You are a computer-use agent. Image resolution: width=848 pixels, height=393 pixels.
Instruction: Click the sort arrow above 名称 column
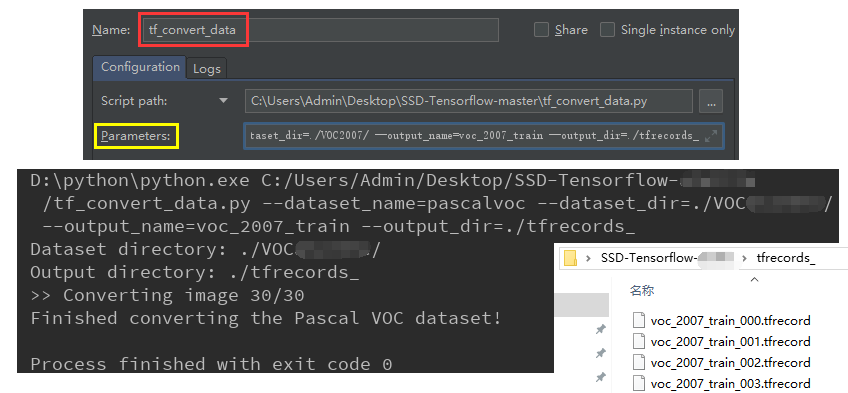pyautogui.click(x=754, y=279)
